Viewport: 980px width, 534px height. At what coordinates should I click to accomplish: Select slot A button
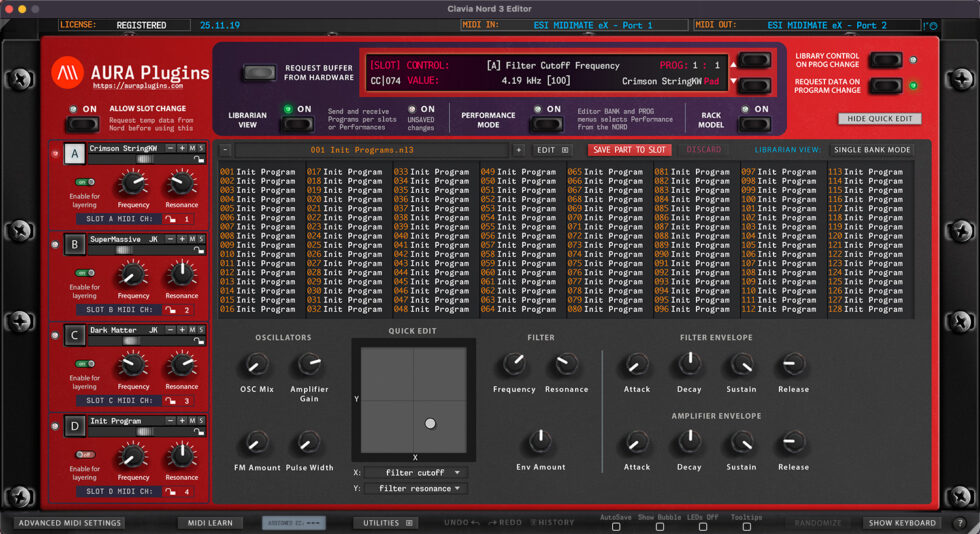[x=74, y=154]
